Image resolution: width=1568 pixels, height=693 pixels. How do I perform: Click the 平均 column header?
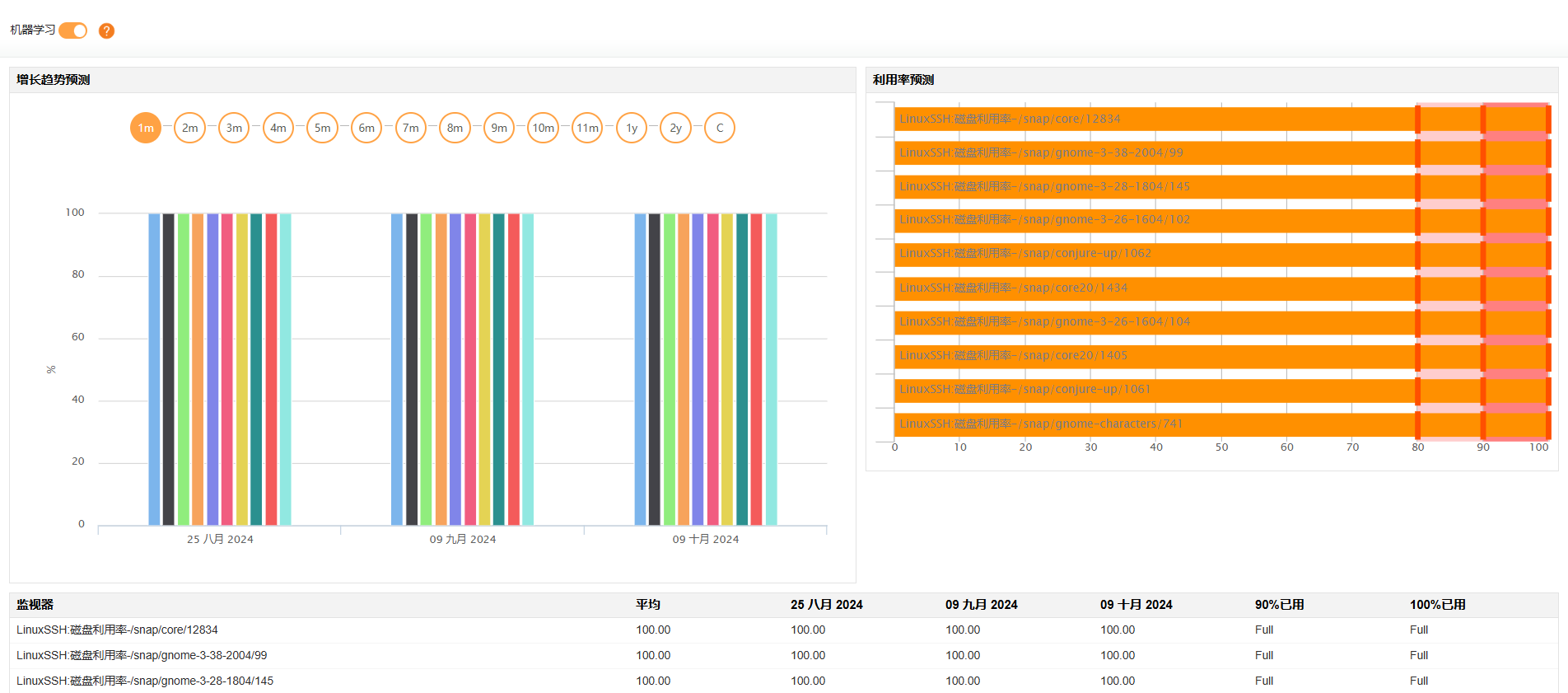(x=648, y=605)
